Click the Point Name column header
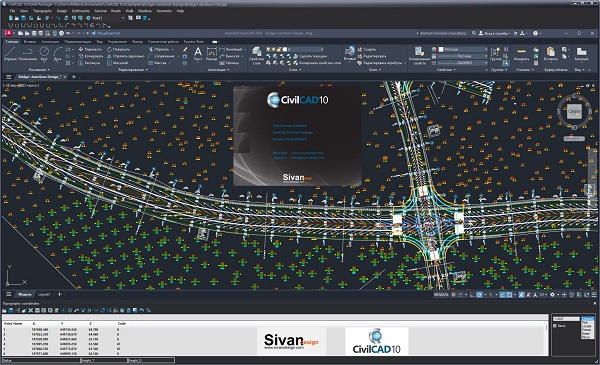This screenshot has width=600, height=365. (13, 324)
